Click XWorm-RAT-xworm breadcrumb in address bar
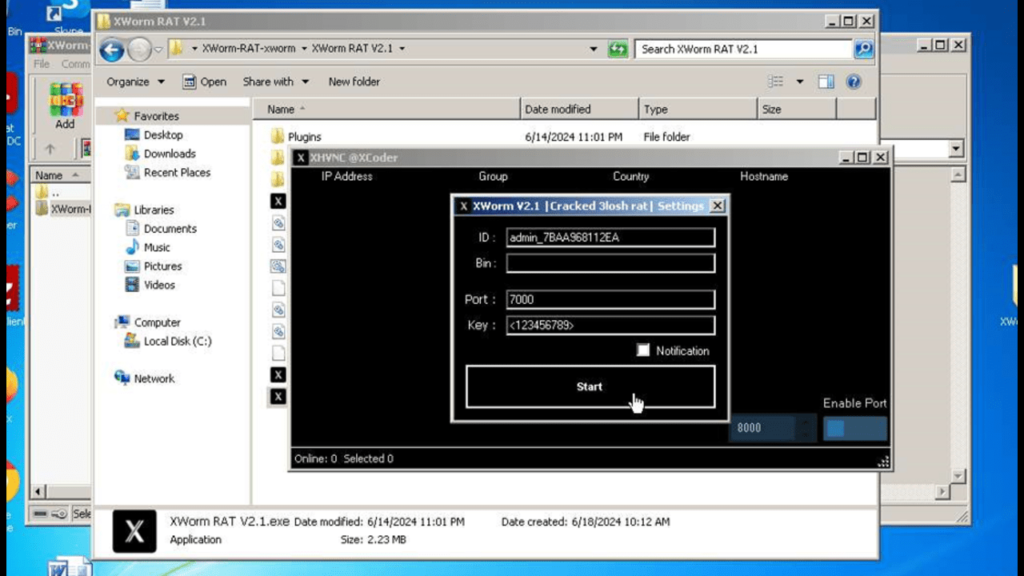 (x=249, y=48)
